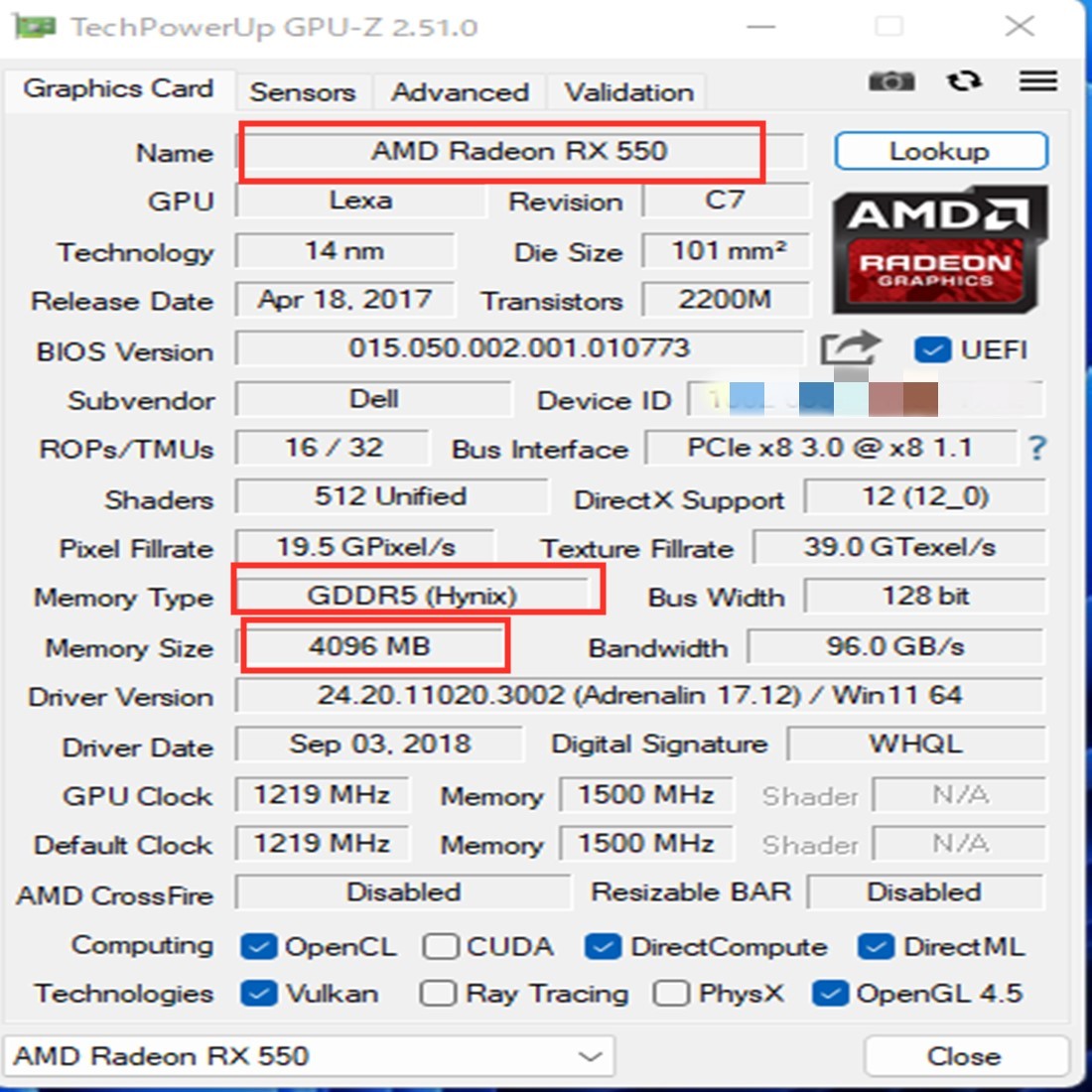Toggle the CUDA checkbox
This screenshot has height=1092, width=1092.
440,947
